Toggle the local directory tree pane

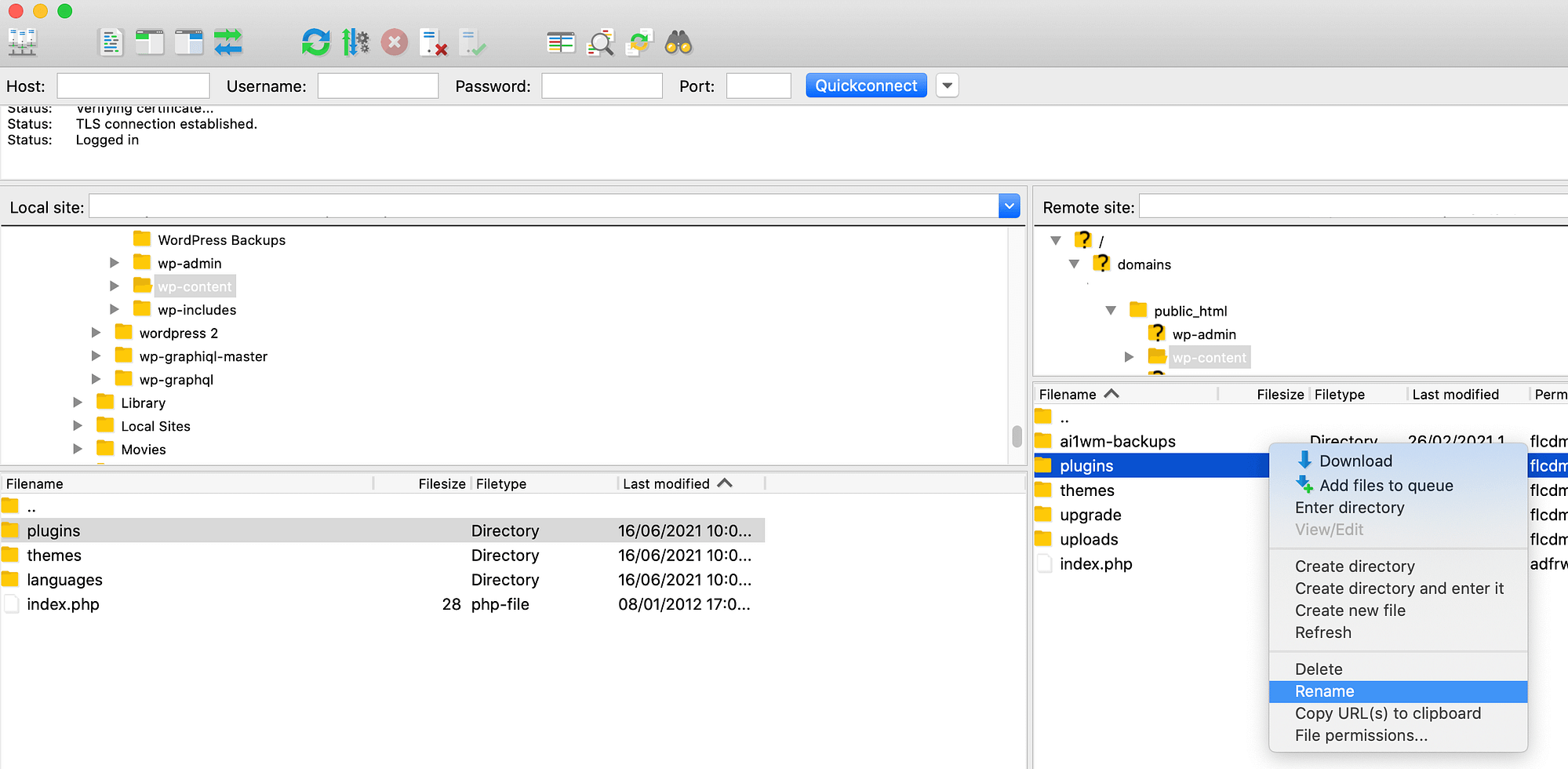[150, 42]
